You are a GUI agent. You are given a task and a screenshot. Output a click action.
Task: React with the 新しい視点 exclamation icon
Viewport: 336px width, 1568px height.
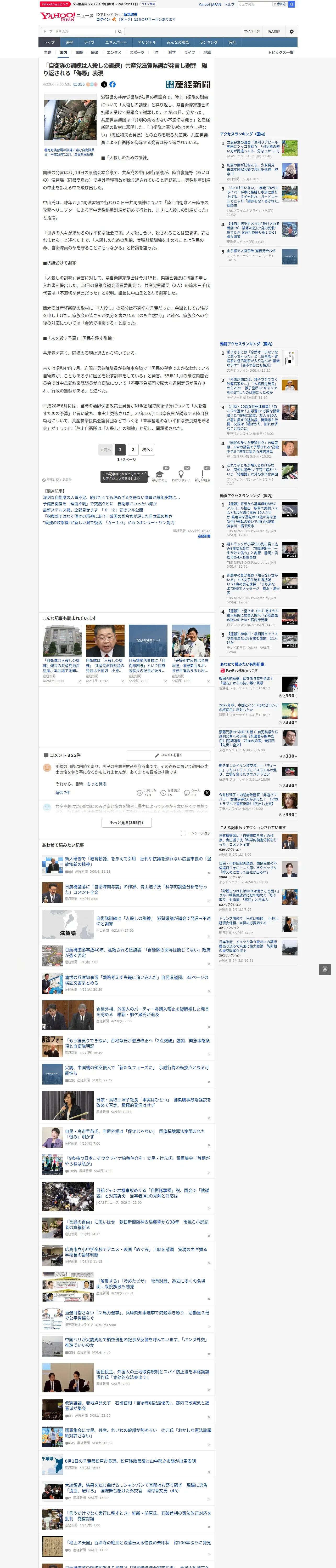coord(203,474)
